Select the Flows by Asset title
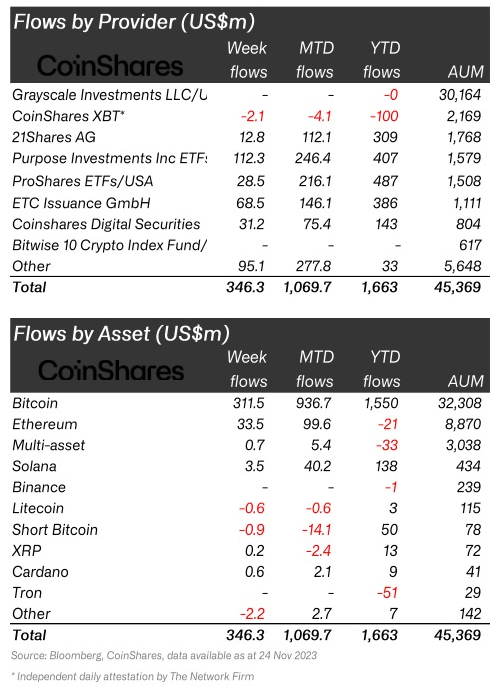Viewport: 494px width, 693px height. point(122,333)
